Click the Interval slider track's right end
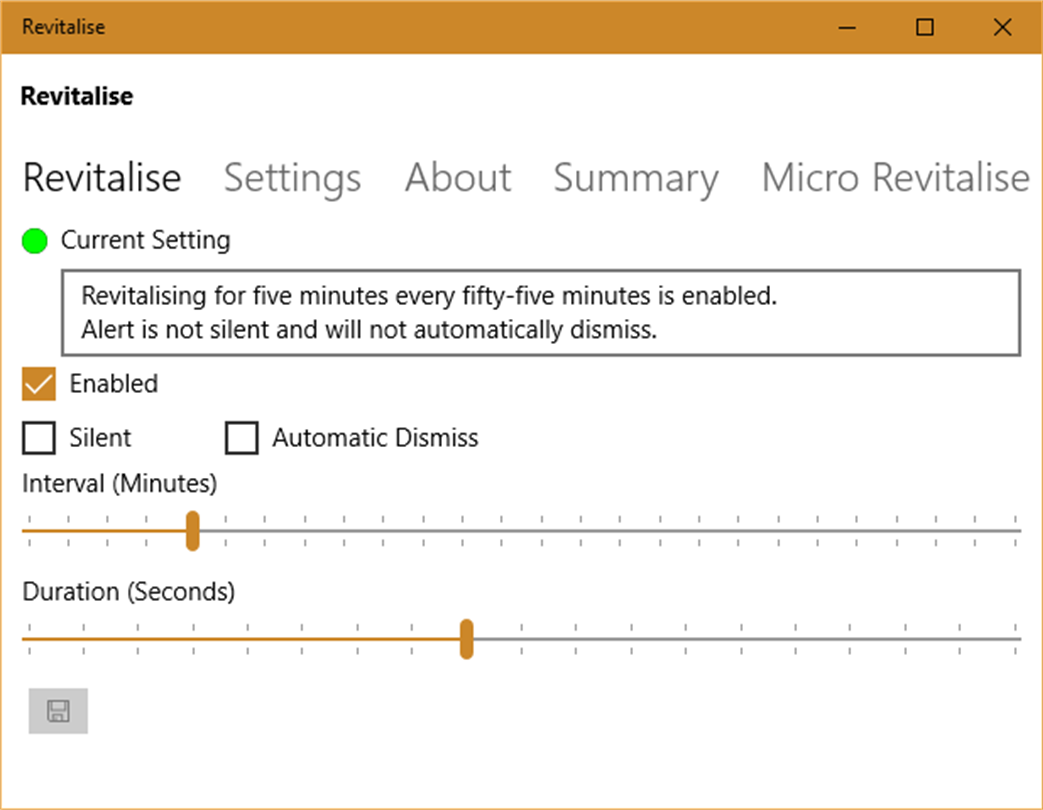The height and width of the screenshot is (810, 1043). click(x=1010, y=531)
